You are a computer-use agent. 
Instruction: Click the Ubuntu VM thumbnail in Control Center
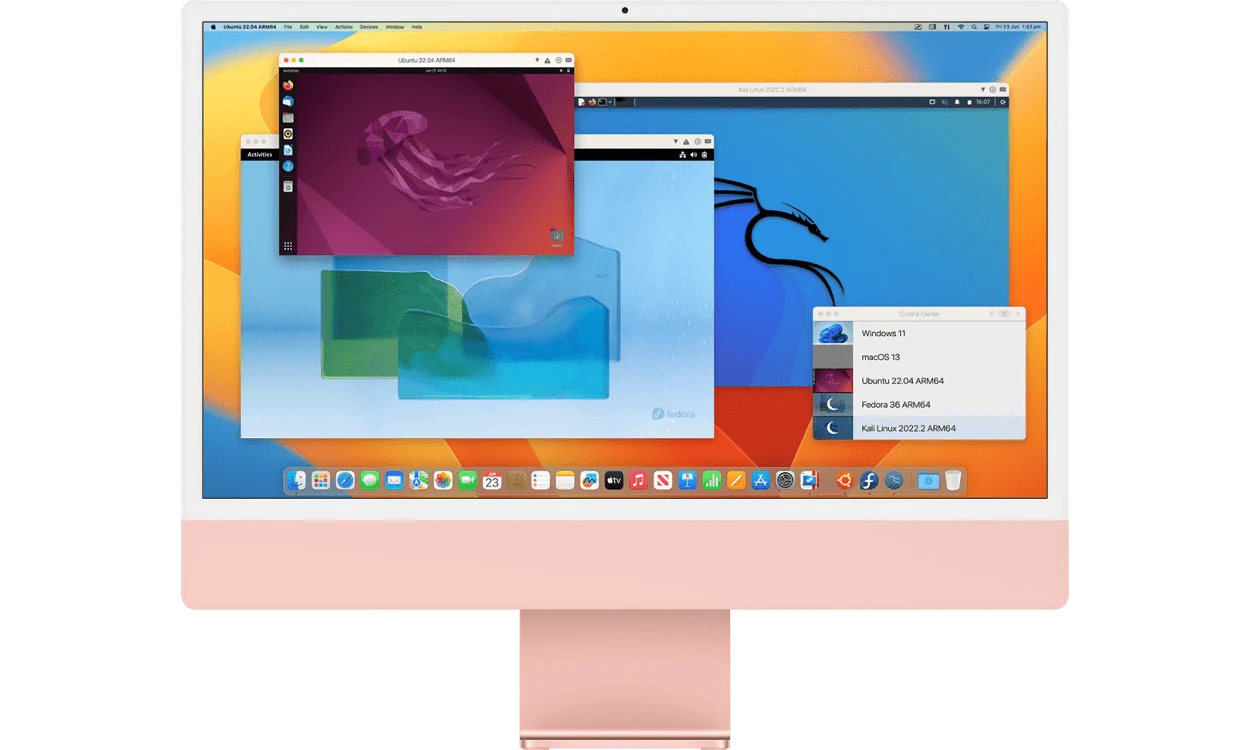pyautogui.click(x=833, y=381)
